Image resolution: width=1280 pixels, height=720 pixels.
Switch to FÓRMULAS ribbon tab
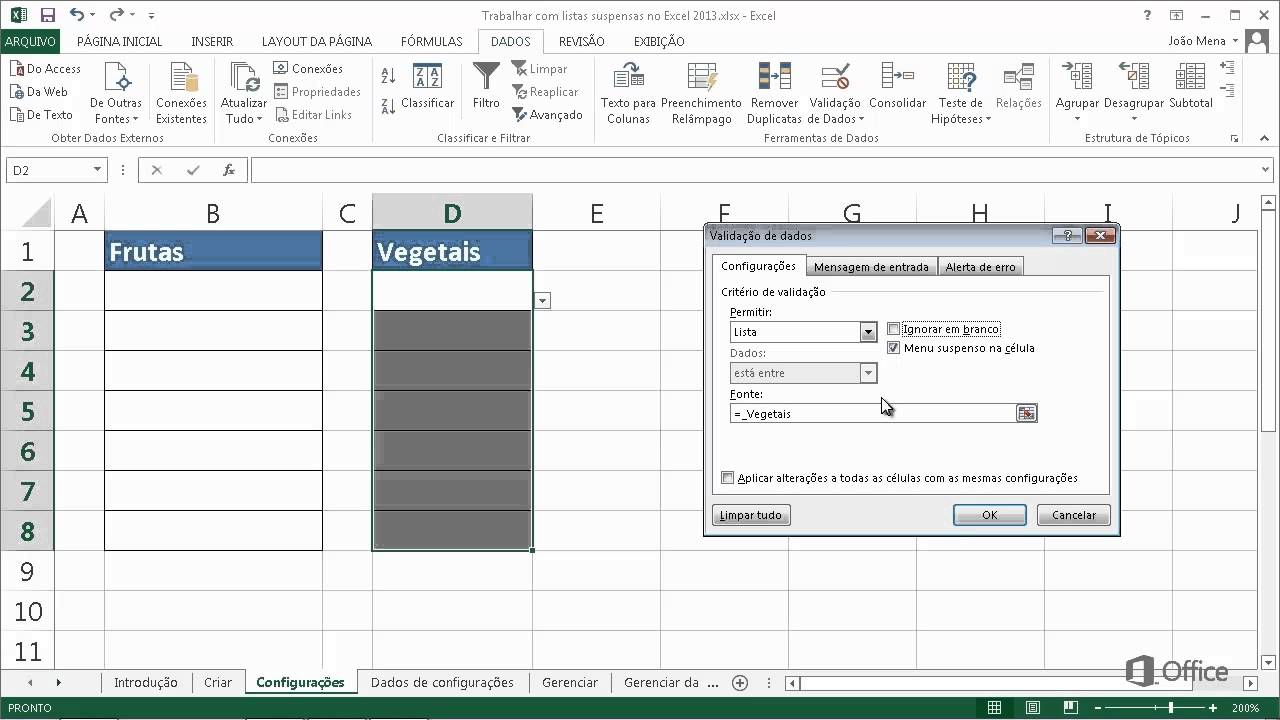pyautogui.click(x=431, y=41)
